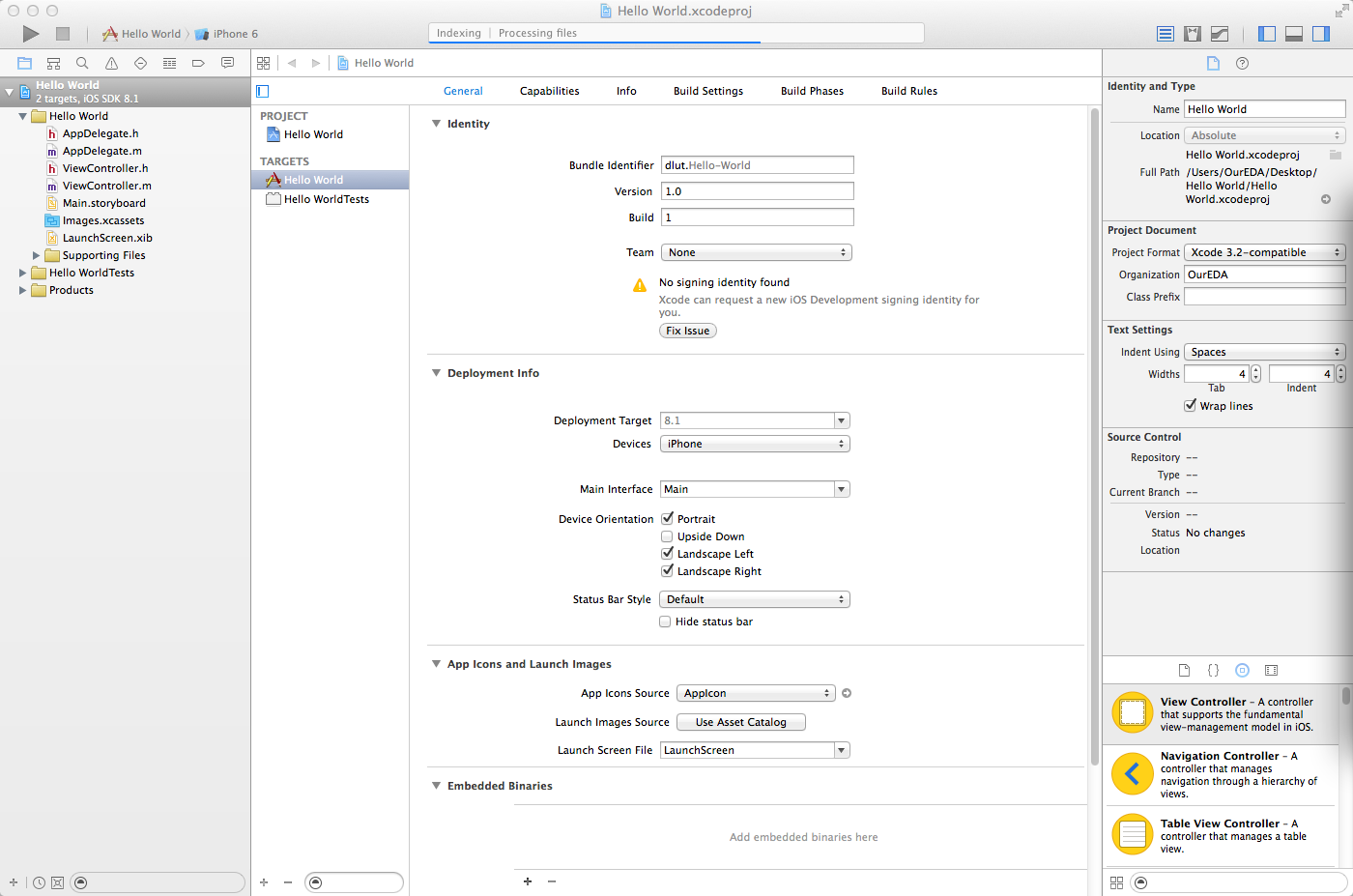Open the Devices dropdown
Image resolution: width=1353 pixels, height=896 pixels.
755,444
